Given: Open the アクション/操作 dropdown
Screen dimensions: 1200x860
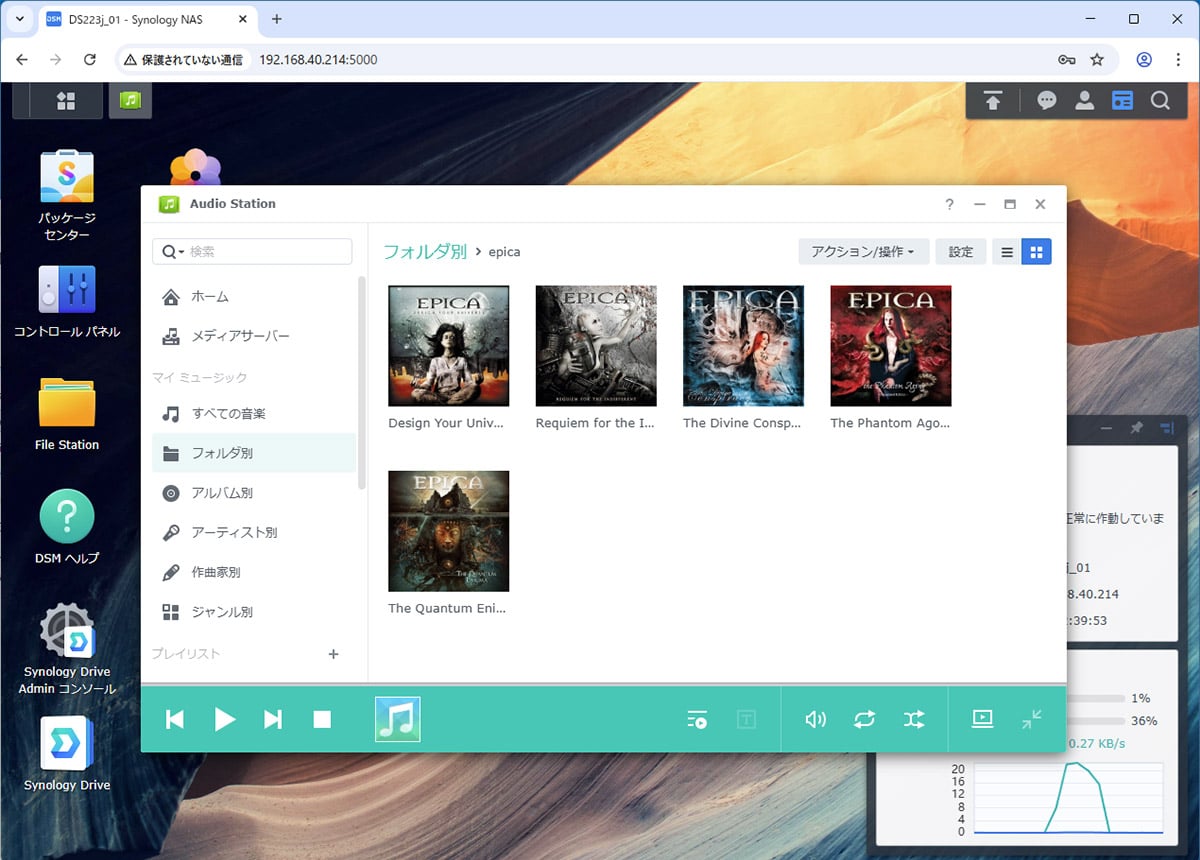Looking at the screenshot, I should coord(863,252).
